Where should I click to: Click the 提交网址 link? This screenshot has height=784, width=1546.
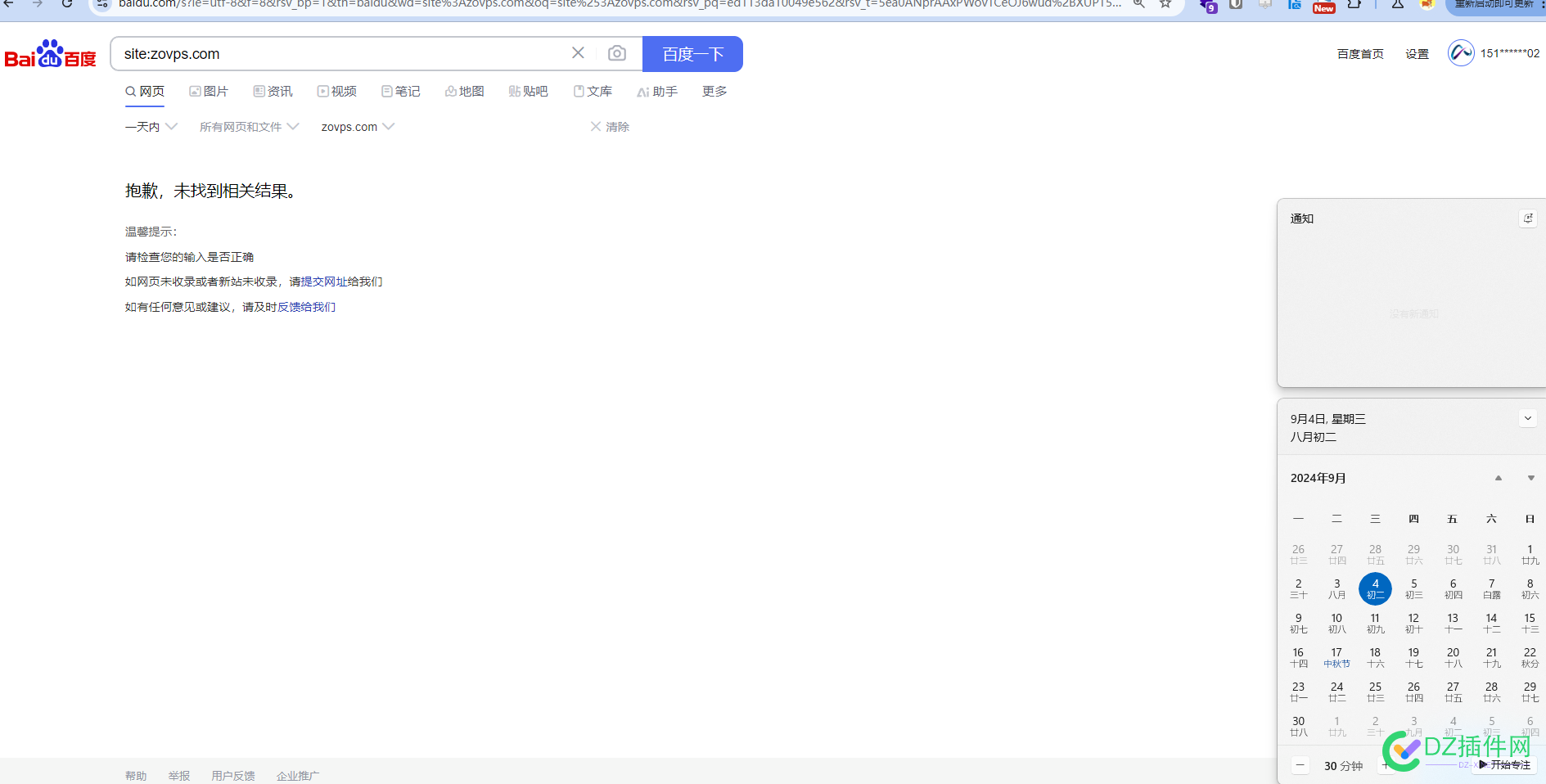[x=324, y=282]
